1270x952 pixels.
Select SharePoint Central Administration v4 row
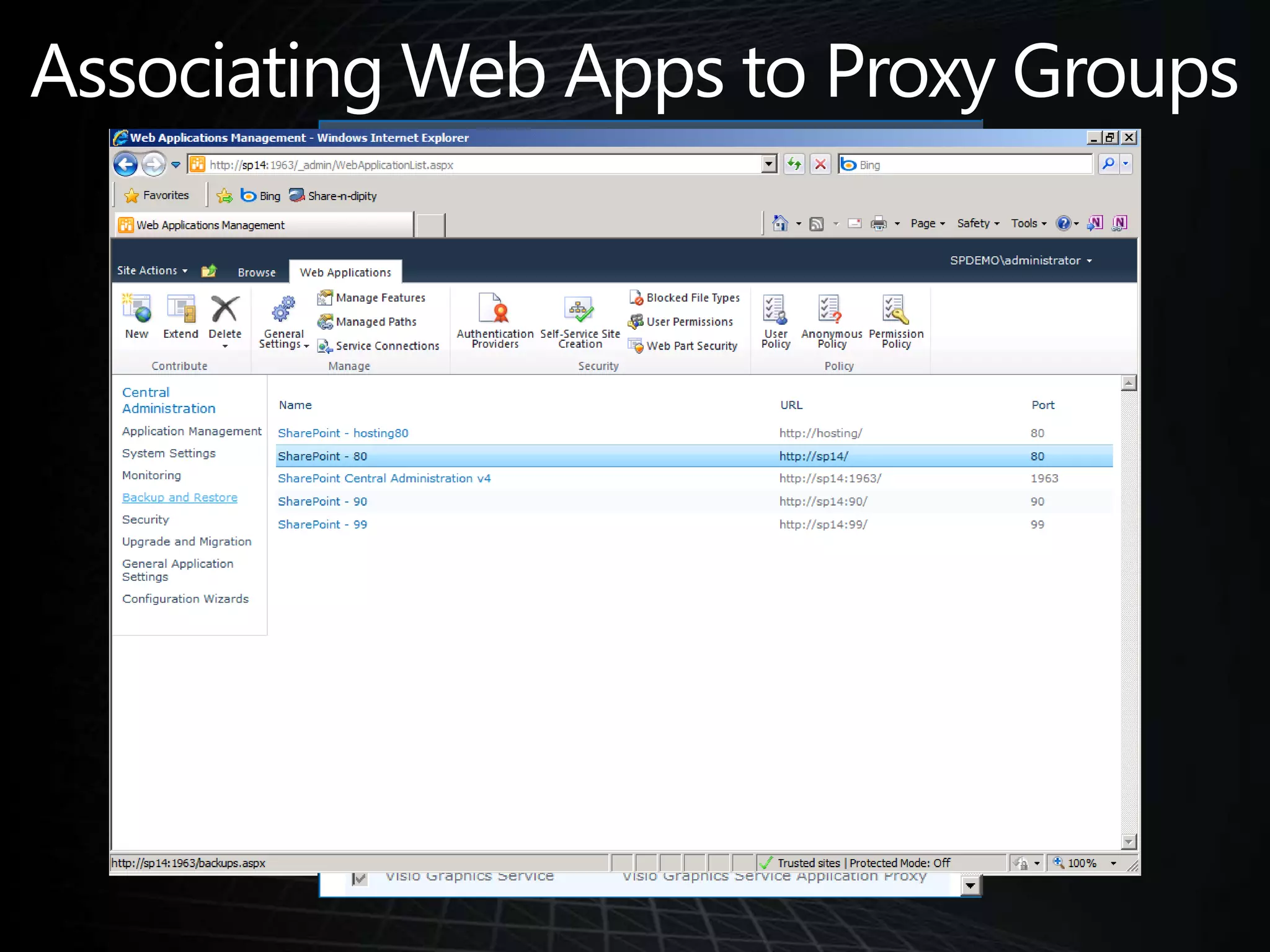coord(694,478)
